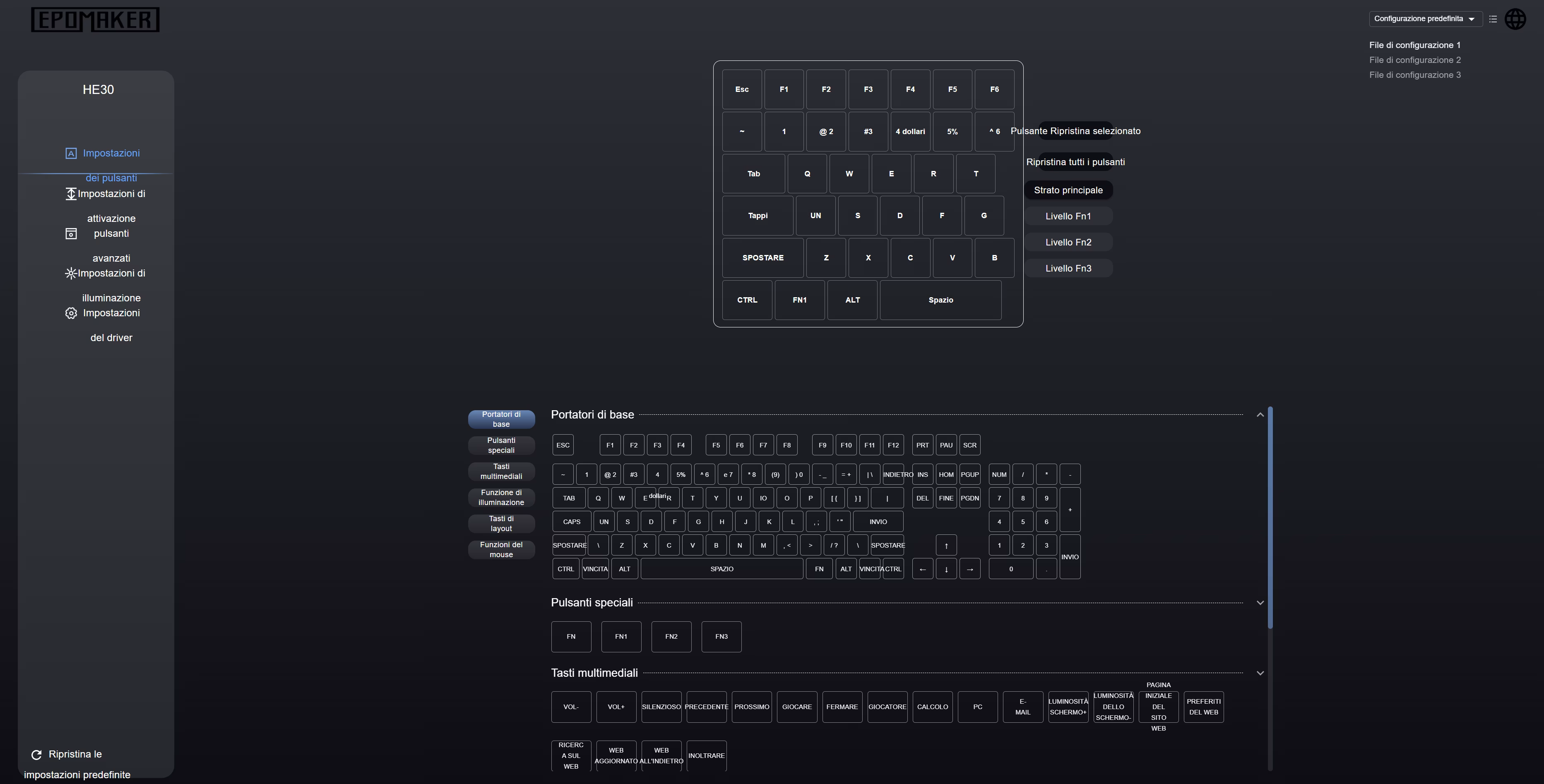This screenshot has width=1544, height=784.
Task: Switch to Livello Fn1 layer
Action: 1068,216
